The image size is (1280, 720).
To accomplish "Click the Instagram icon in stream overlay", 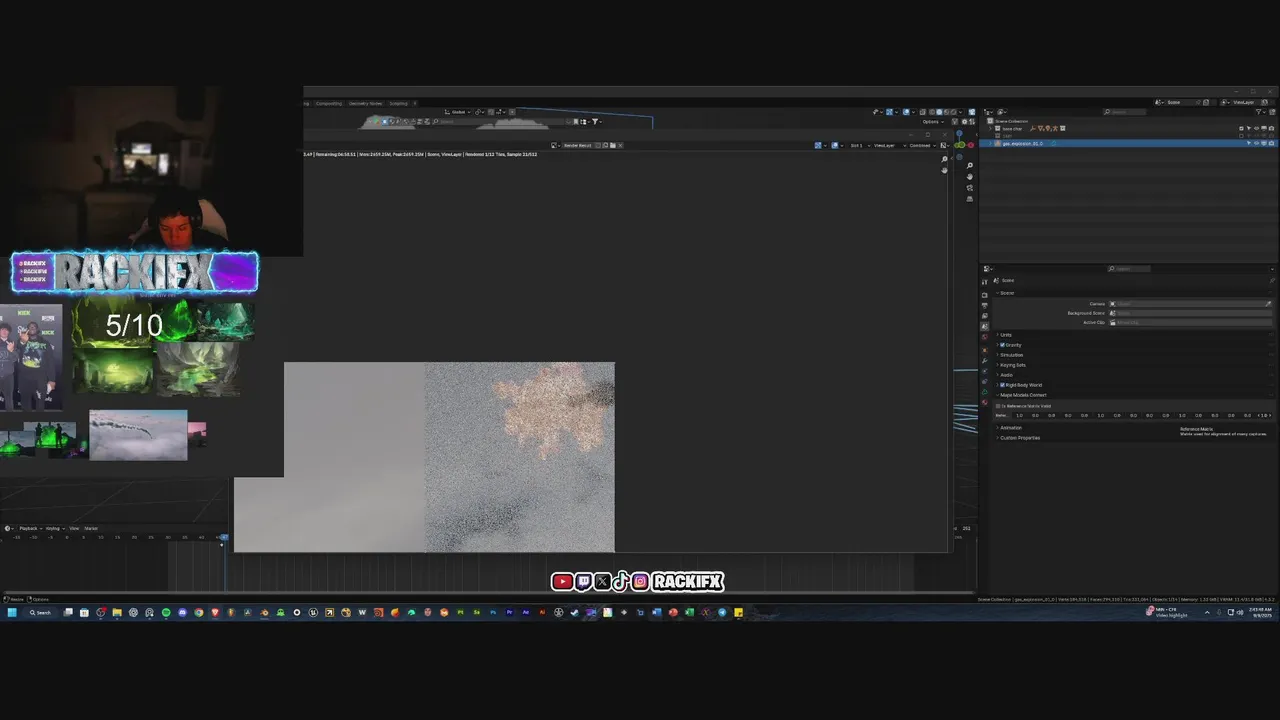I will tap(640, 581).
